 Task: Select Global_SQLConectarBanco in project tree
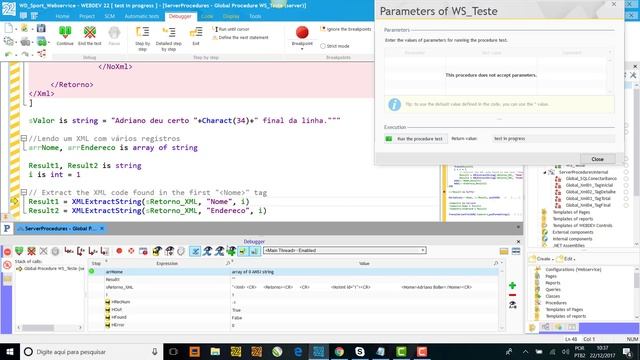[x=591, y=179]
